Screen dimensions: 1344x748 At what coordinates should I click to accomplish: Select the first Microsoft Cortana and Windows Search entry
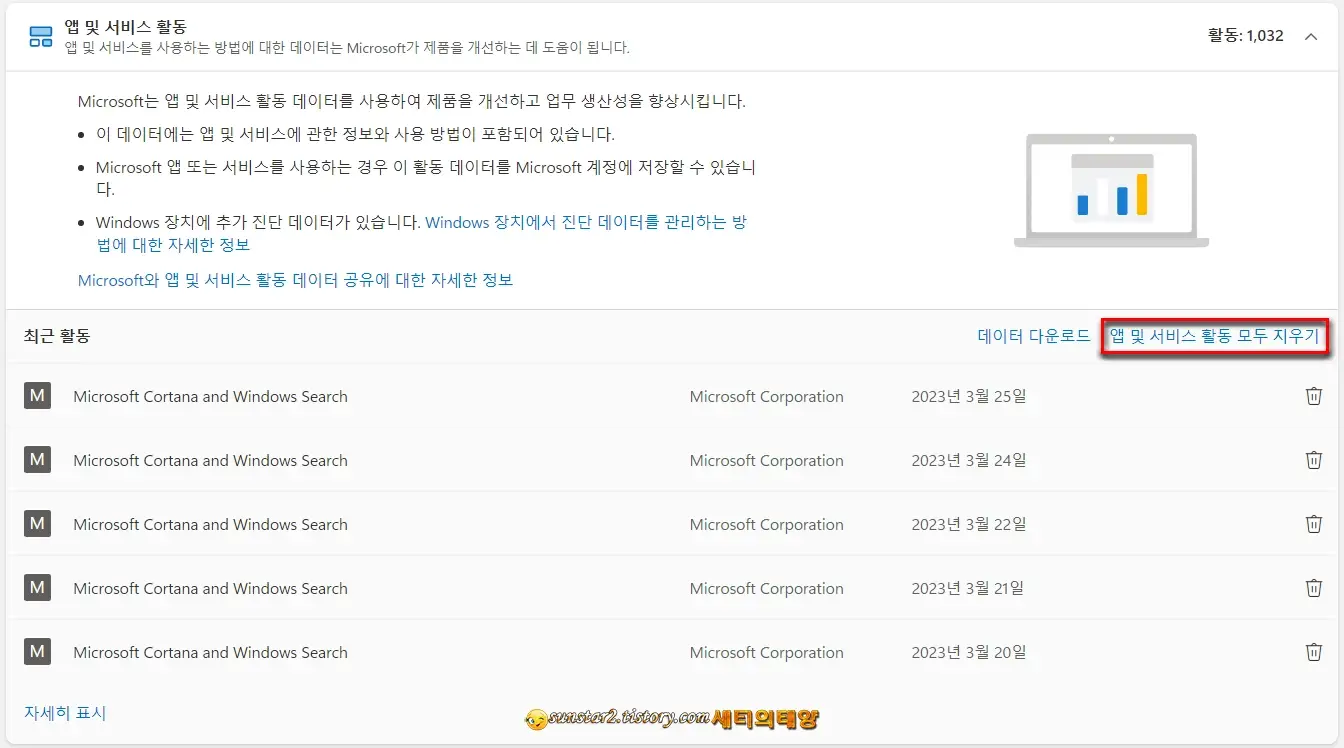pos(209,396)
